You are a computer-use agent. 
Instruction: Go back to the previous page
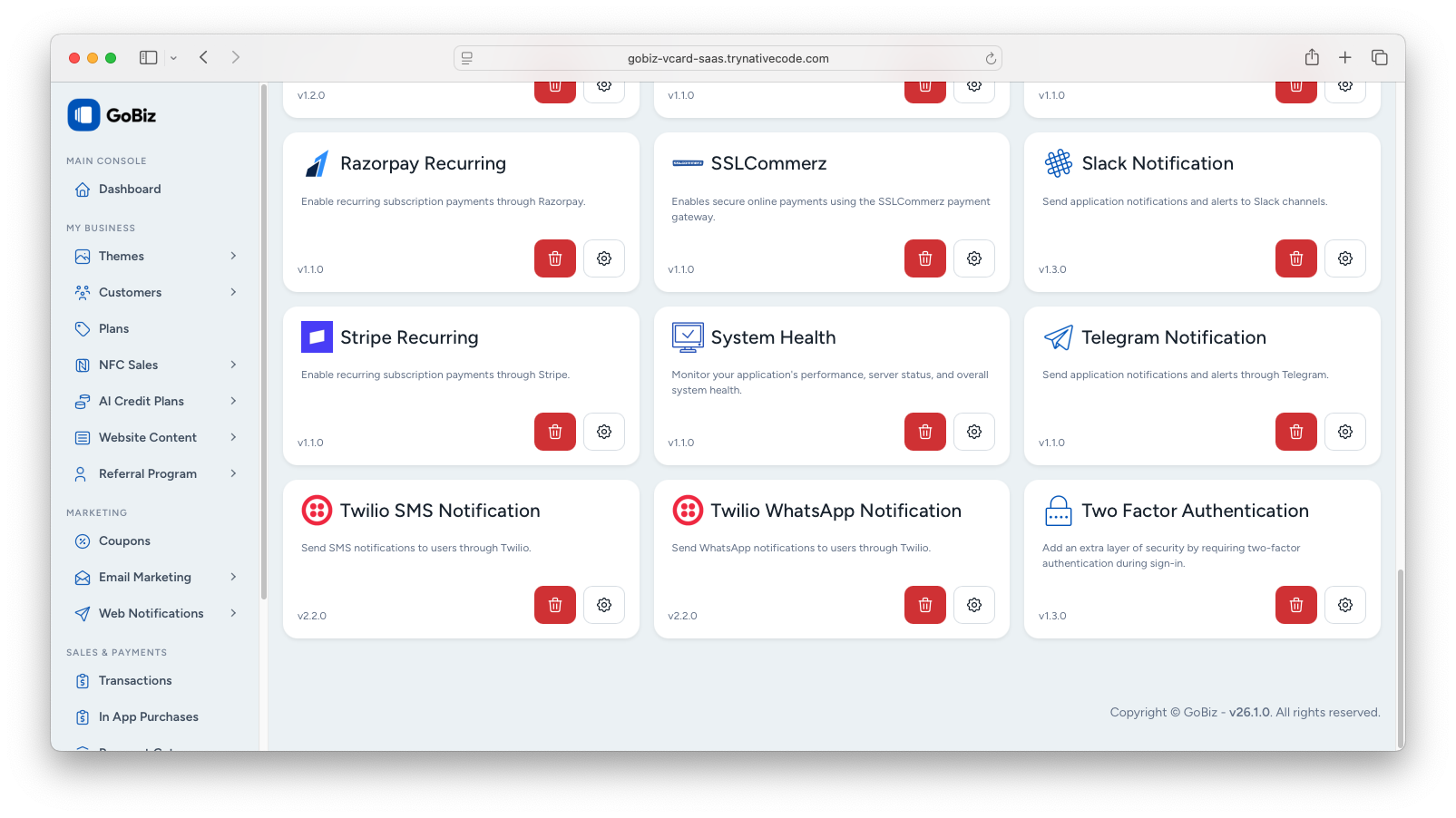click(x=204, y=57)
